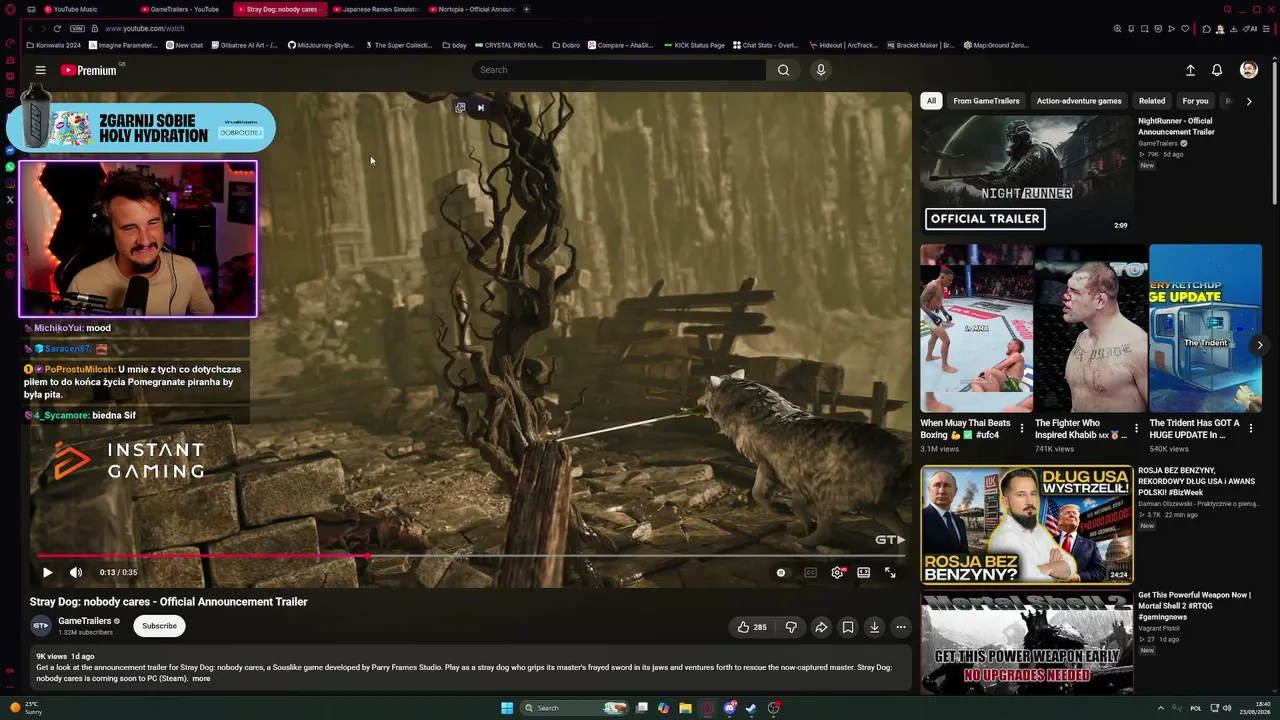This screenshot has height=720, width=1280.
Task: Open the 'ROSJA BEZ BENZYNY' video thumbnail
Action: [x=1026, y=524]
